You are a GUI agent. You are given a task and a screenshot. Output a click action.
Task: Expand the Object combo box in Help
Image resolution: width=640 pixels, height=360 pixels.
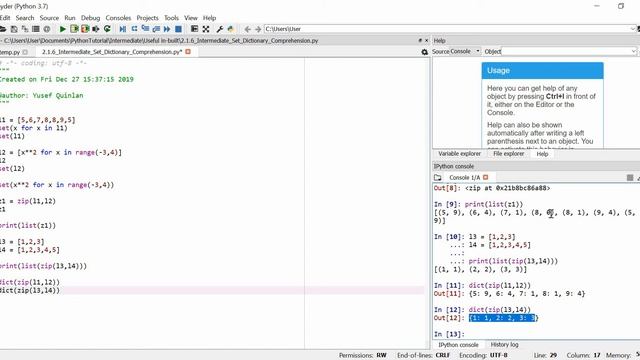pos(633,51)
